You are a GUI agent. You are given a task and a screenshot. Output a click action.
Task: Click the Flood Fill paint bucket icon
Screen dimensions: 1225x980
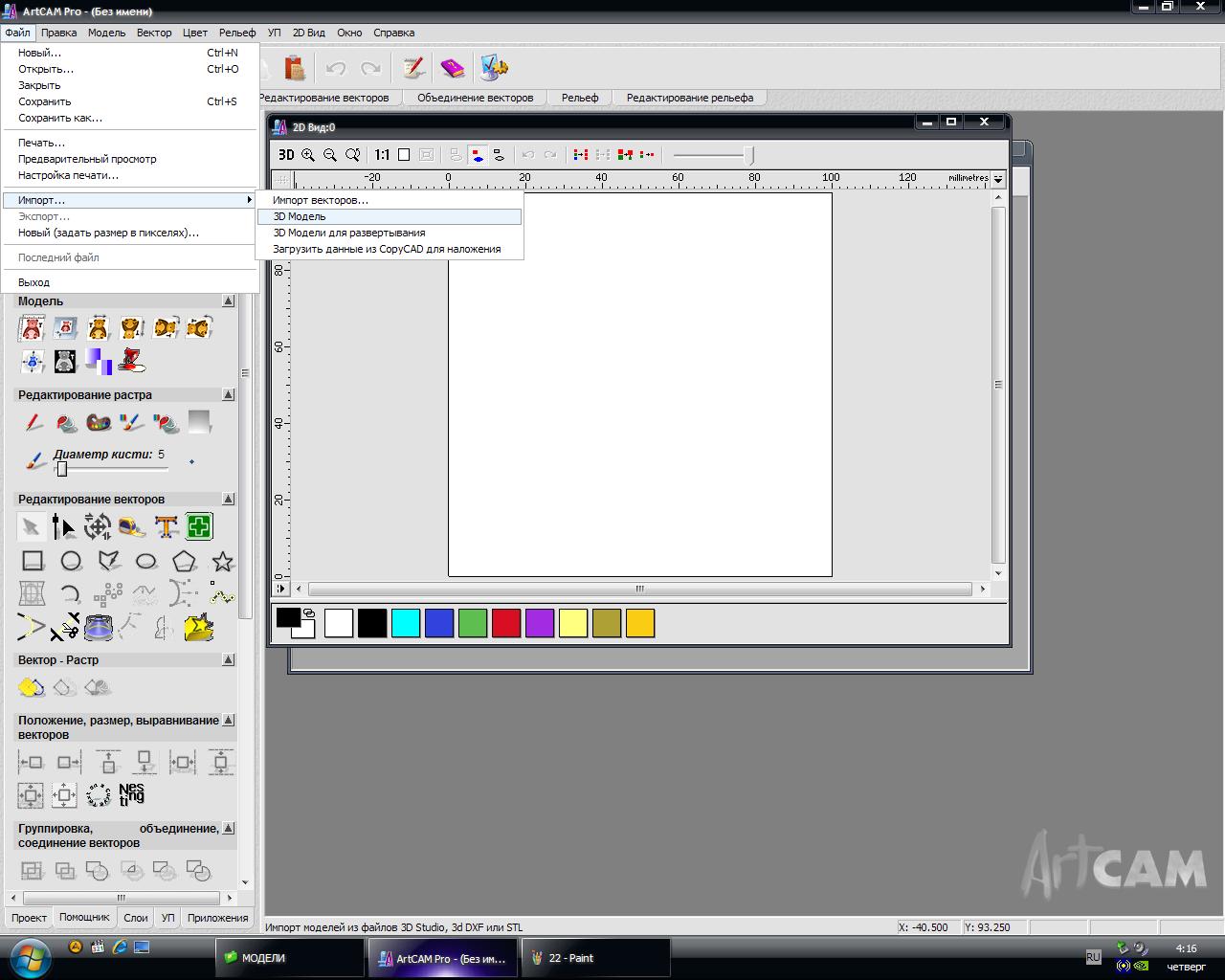pyautogui.click(x=66, y=423)
